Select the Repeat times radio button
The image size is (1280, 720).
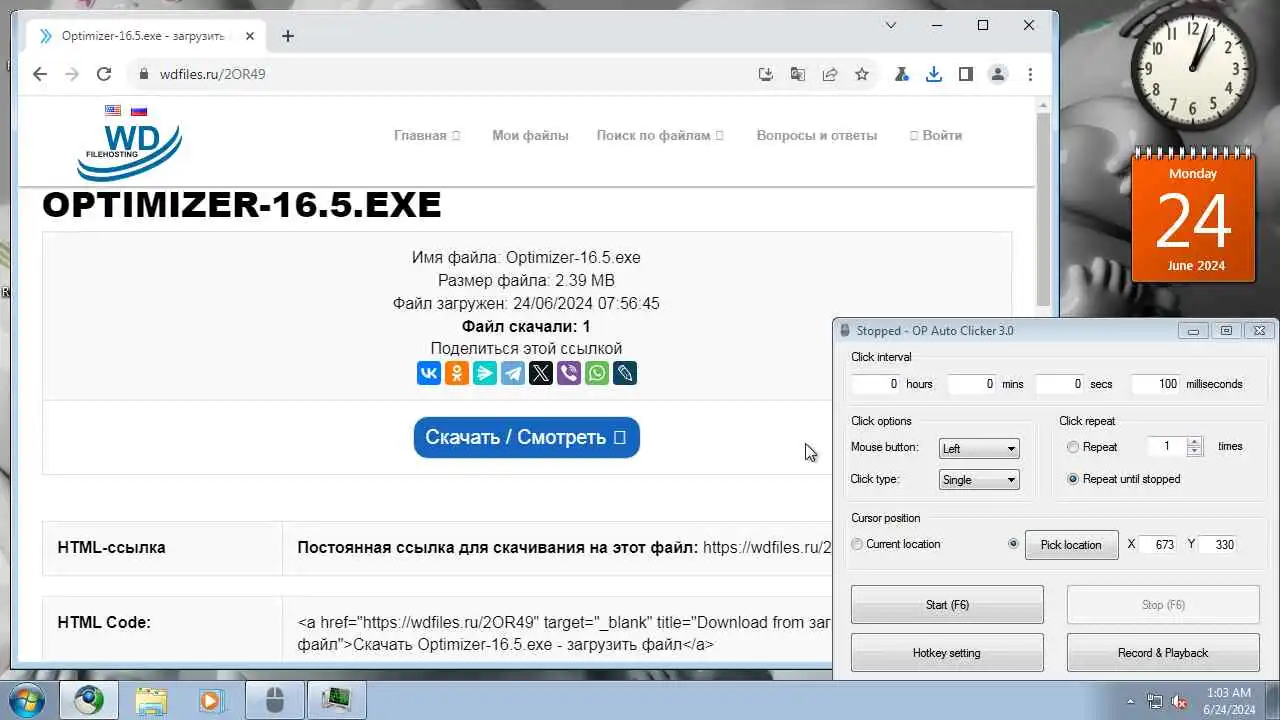click(1073, 447)
